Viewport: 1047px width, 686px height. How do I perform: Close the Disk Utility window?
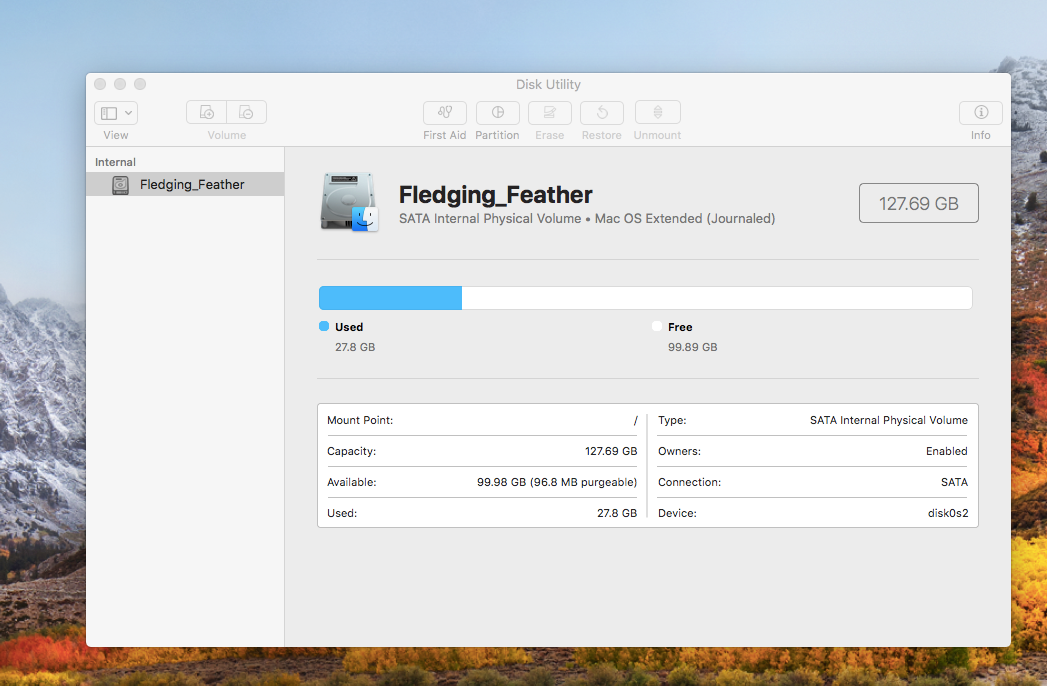(x=100, y=83)
